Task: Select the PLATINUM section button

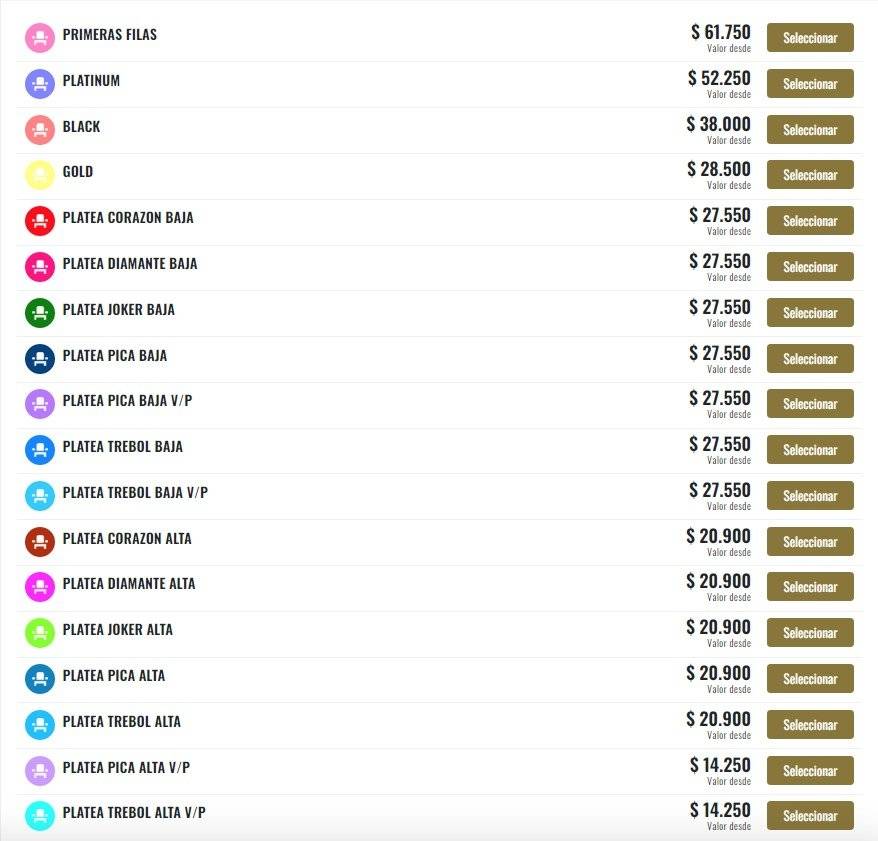Action: tap(810, 83)
